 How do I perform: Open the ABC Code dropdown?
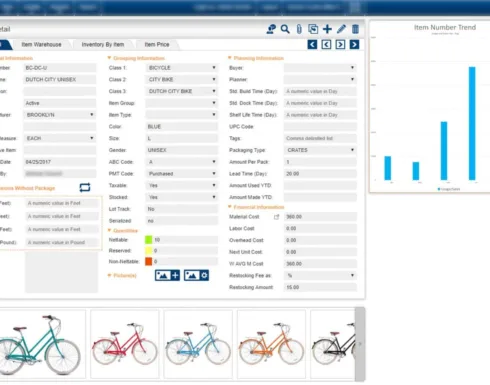tap(182, 162)
